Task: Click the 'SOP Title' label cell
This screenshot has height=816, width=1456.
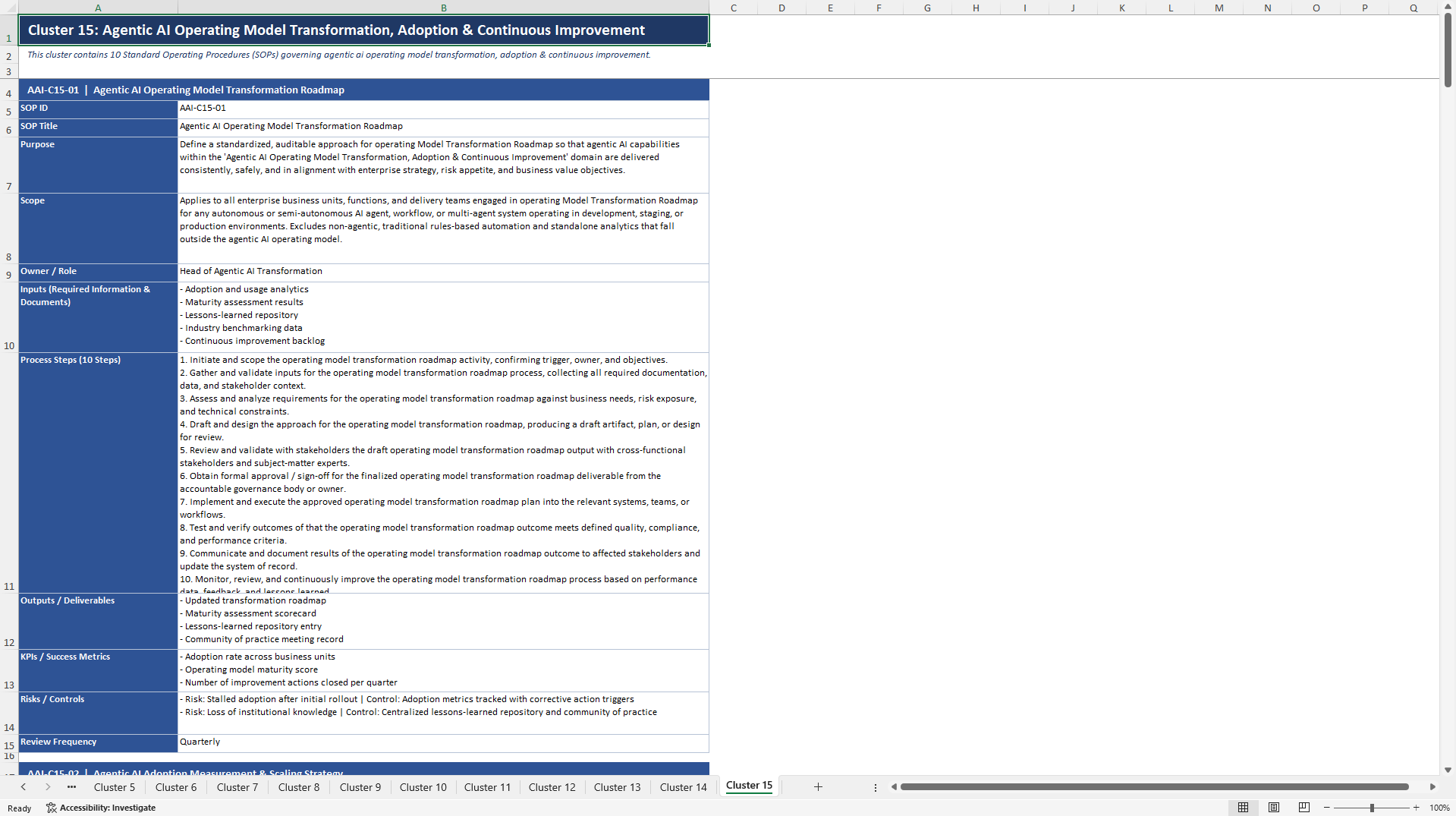Action: pos(98,128)
